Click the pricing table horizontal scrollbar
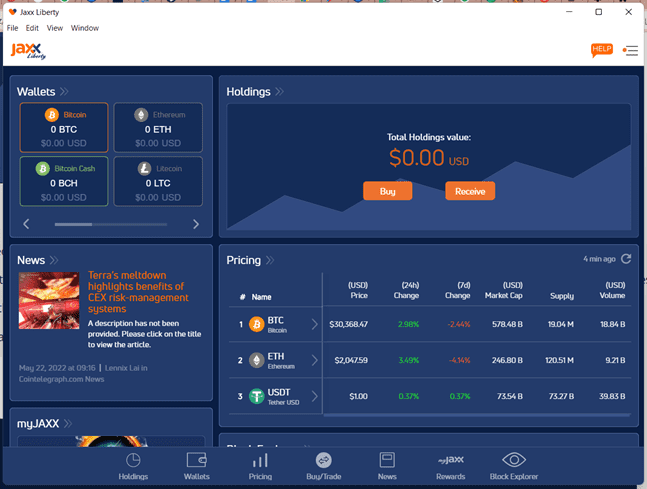Screen dimensions: 647x489 pyautogui.click(x=477, y=415)
